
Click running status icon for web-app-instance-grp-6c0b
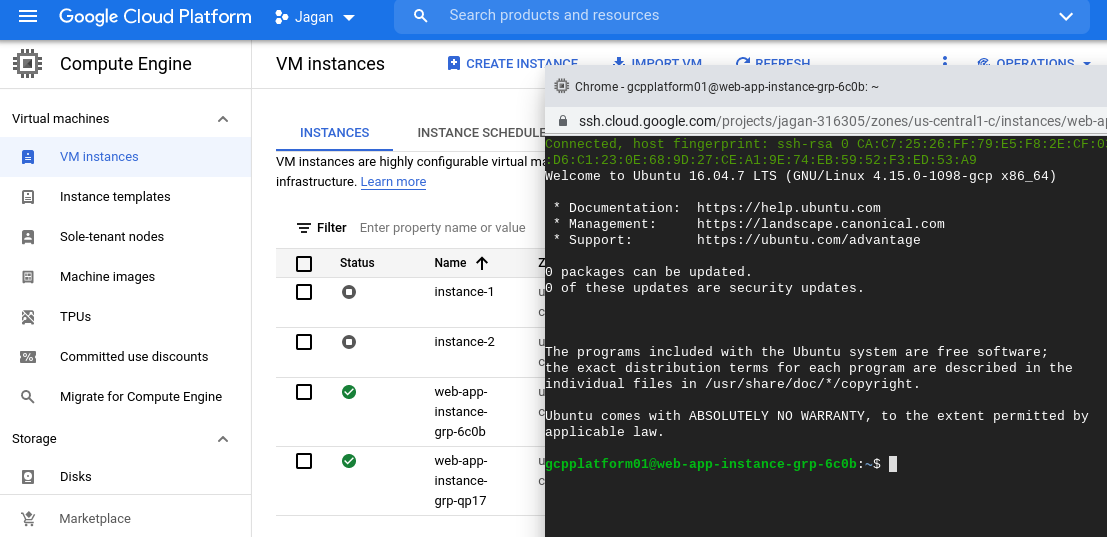pyautogui.click(x=349, y=392)
